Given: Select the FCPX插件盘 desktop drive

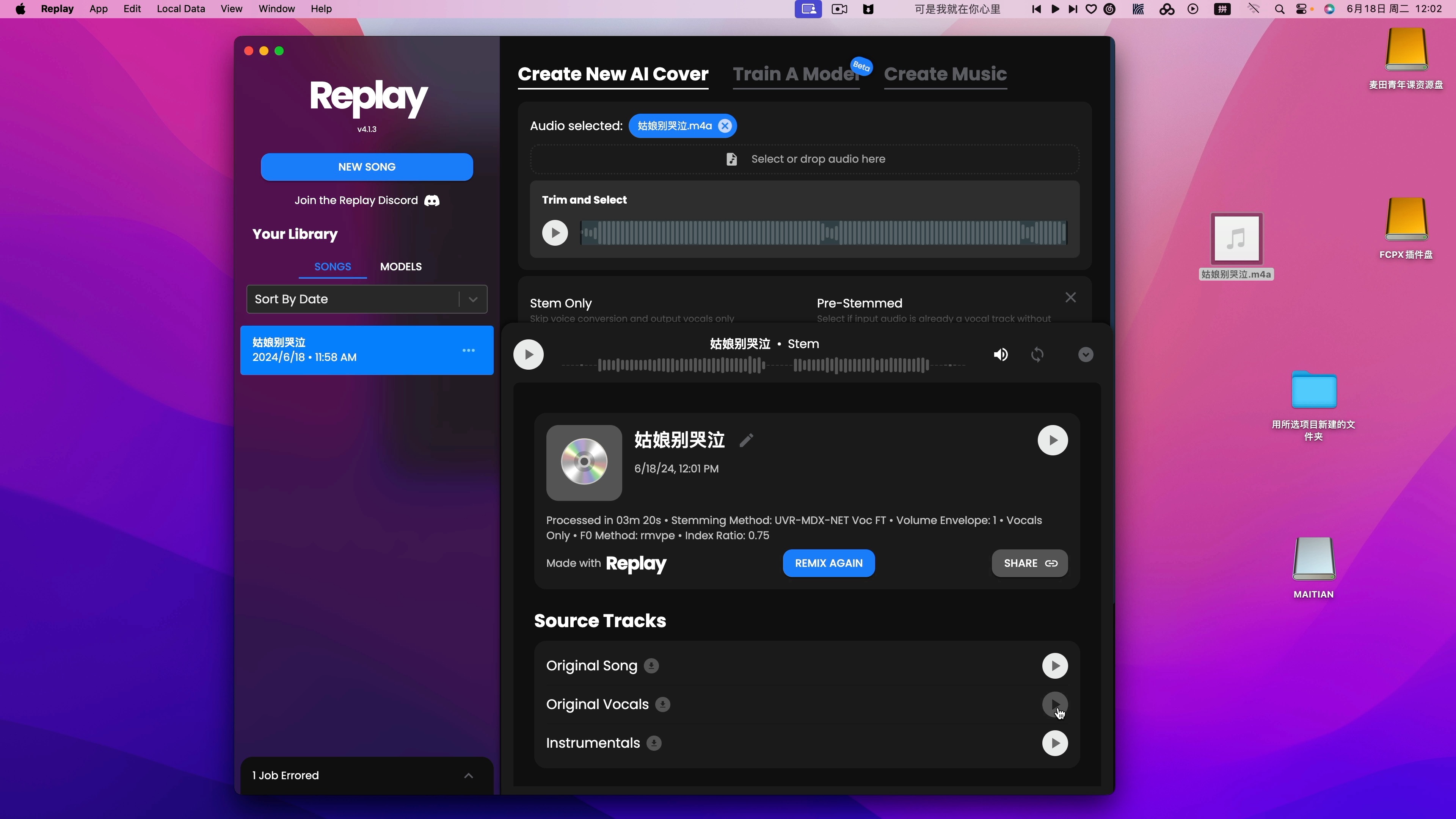Looking at the screenshot, I should tap(1406, 228).
